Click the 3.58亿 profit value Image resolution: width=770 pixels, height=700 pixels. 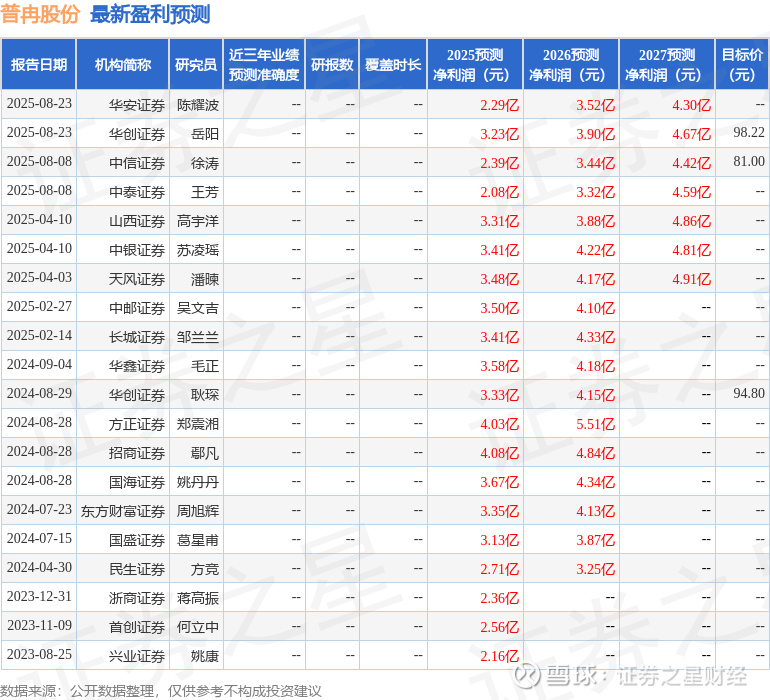[x=499, y=365]
